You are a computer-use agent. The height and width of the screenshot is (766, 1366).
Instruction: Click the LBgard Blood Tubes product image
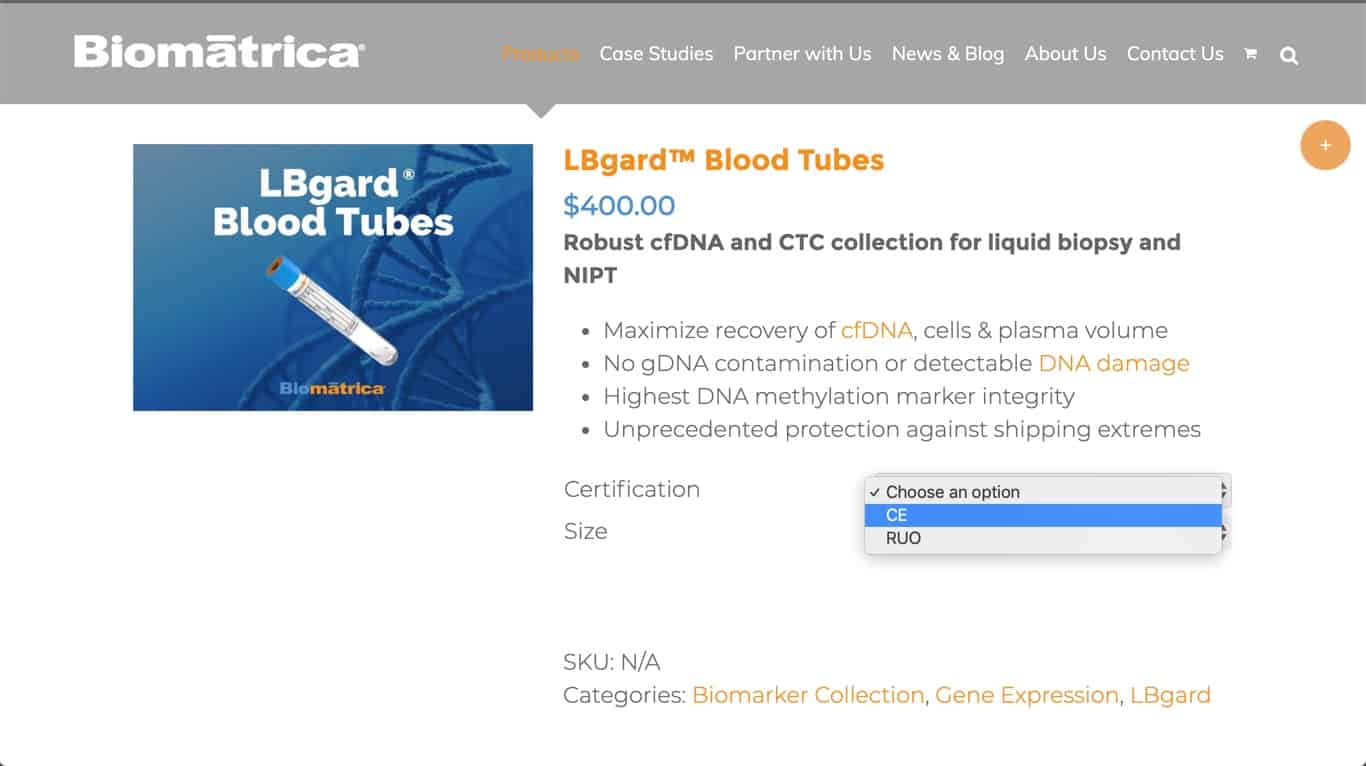(x=333, y=277)
